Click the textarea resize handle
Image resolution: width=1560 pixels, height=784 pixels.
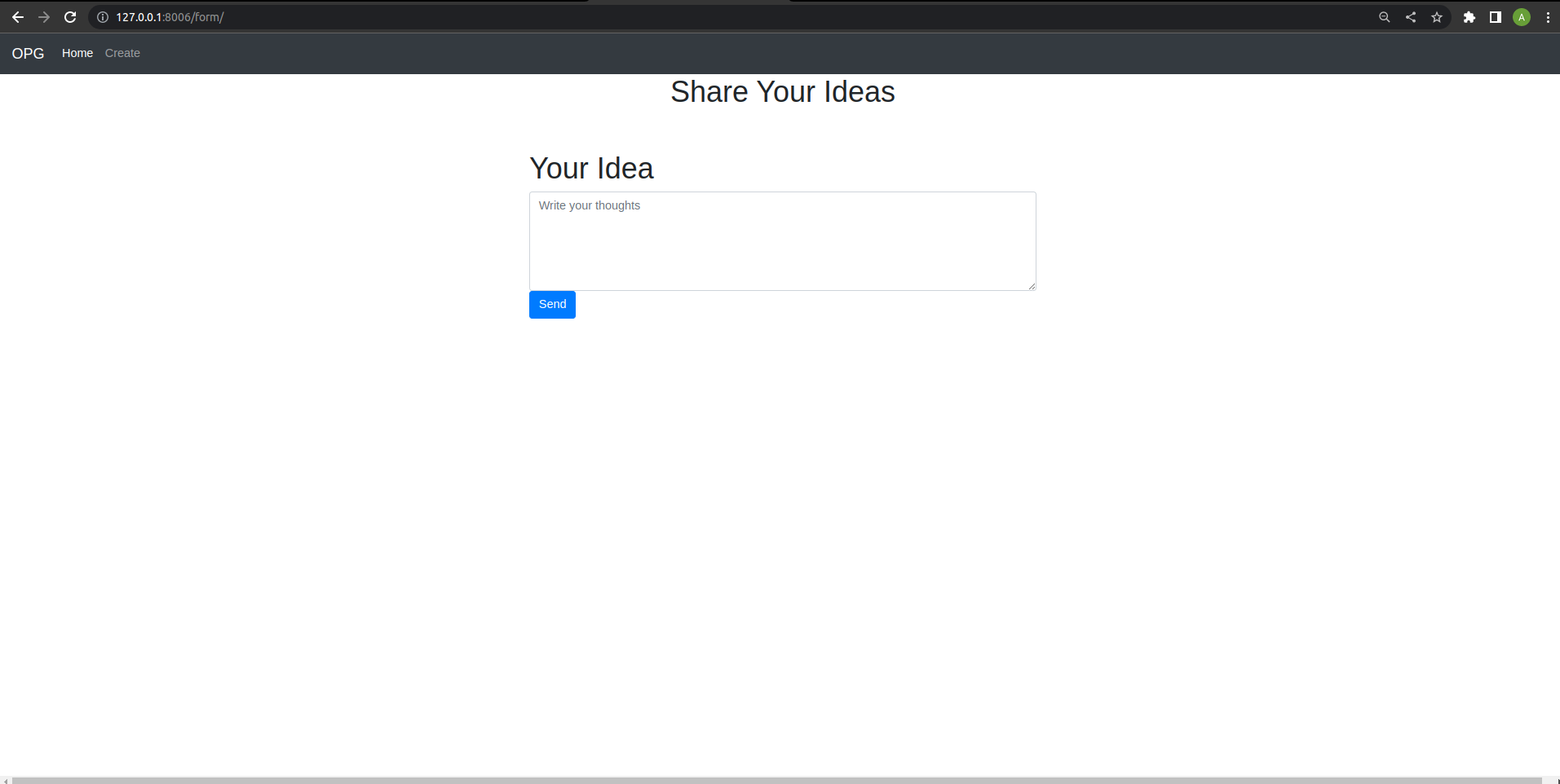click(1032, 284)
